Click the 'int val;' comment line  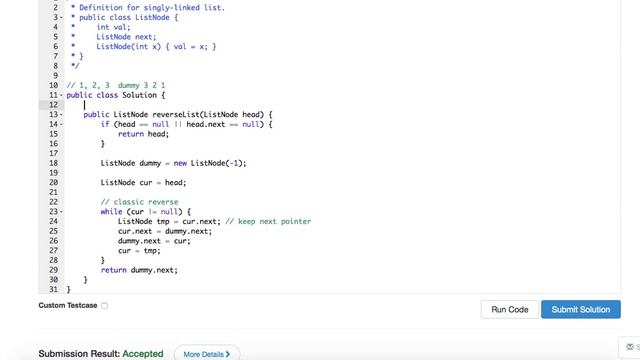click(113, 27)
